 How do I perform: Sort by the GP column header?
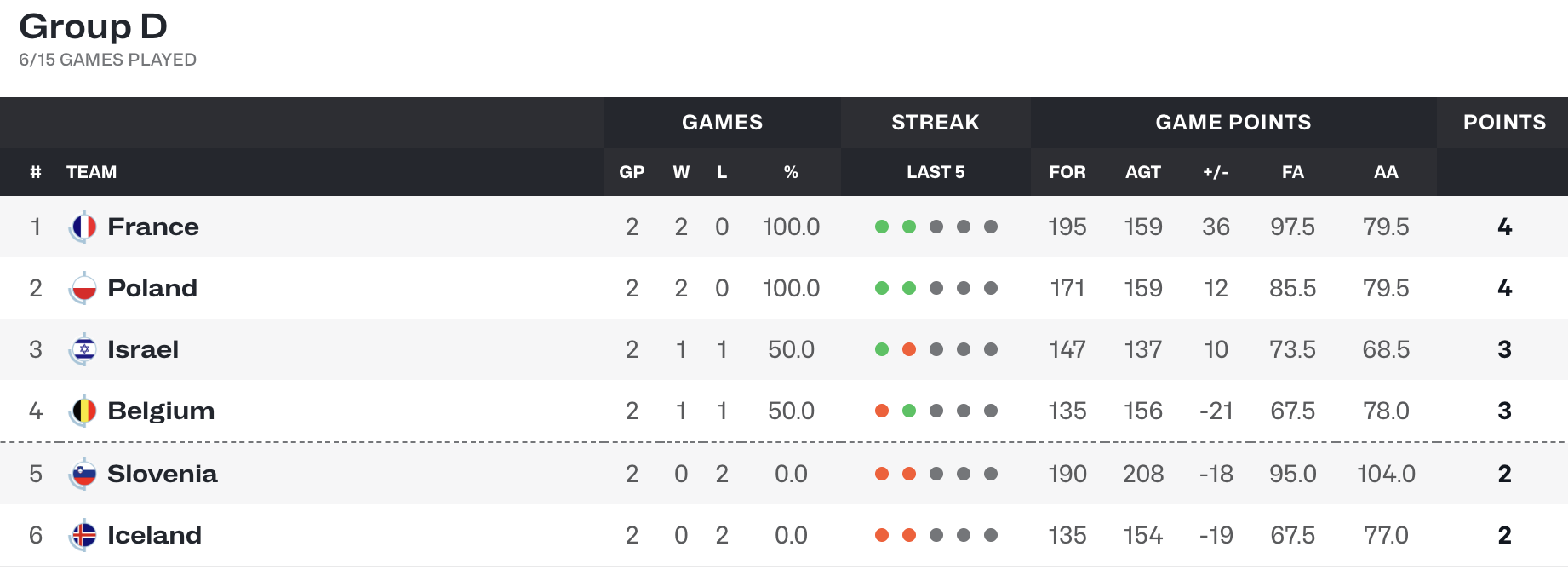(632, 172)
